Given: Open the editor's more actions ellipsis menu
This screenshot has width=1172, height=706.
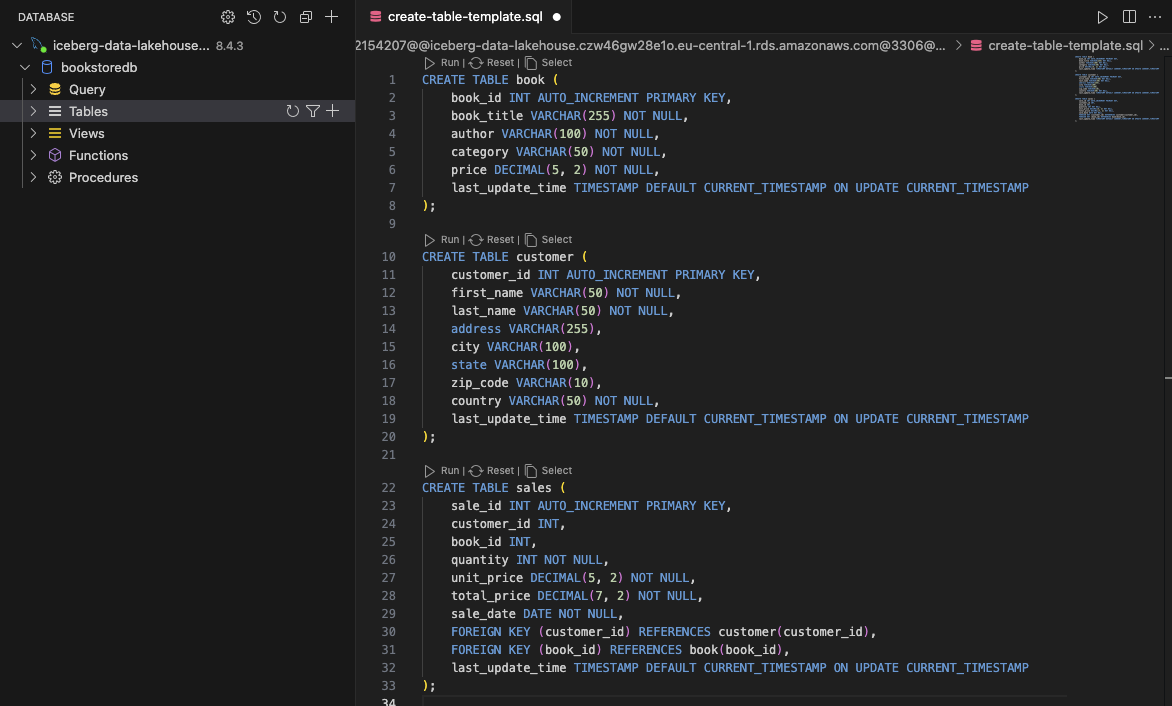Looking at the screenshot, I should tap(1155, 17).
